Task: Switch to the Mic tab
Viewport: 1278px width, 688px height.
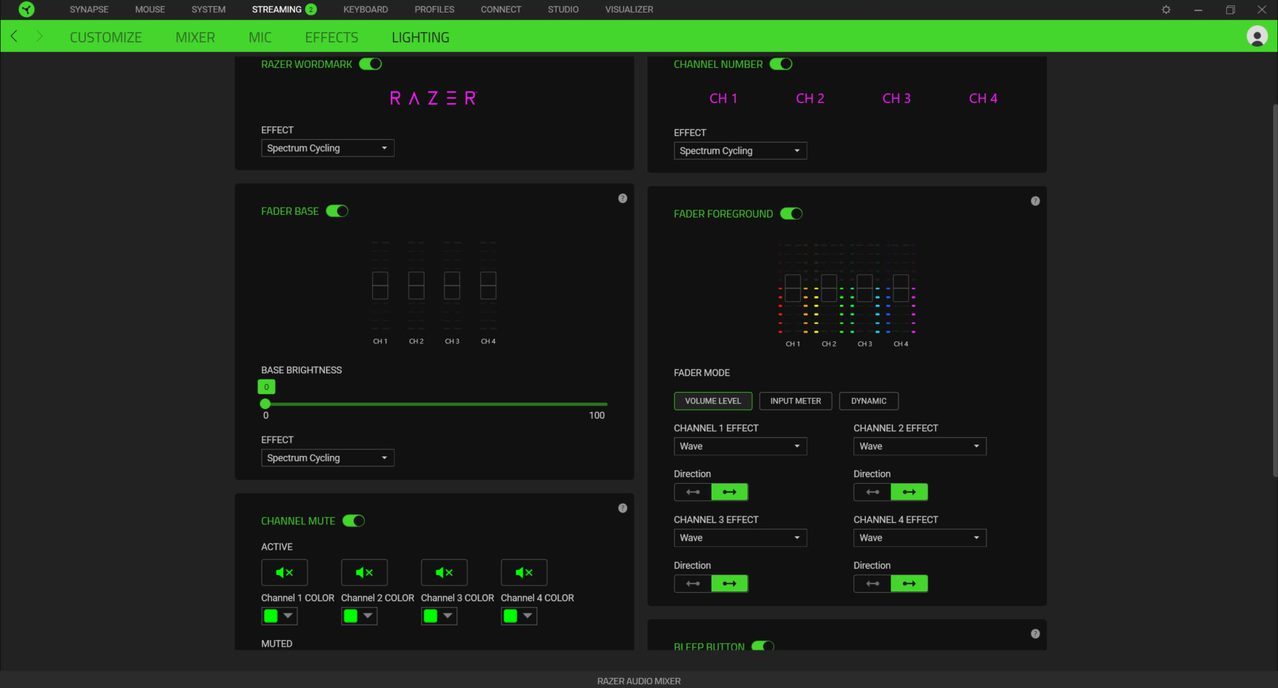Action: point(260,37)
